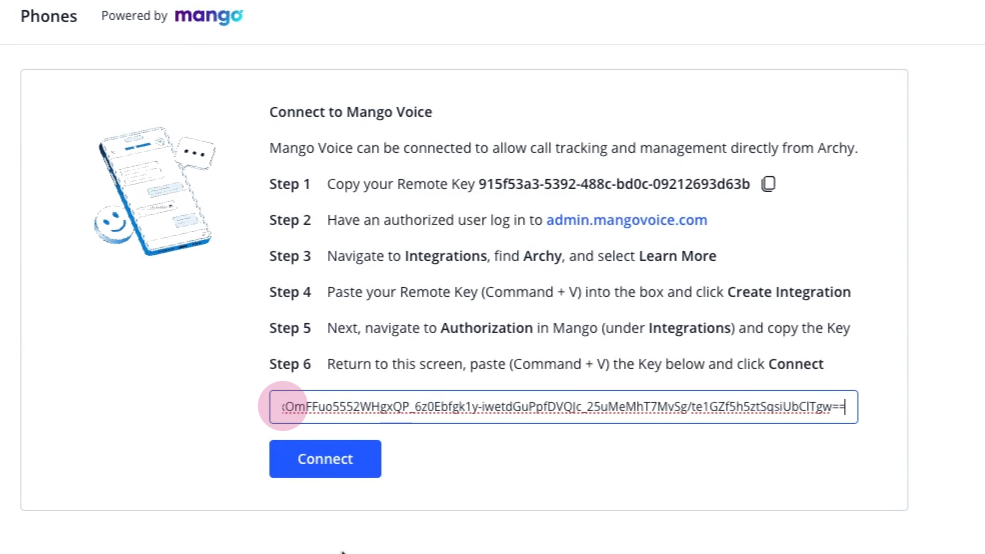Click the mango logo in header
Screen dimensions: 985x554
pyautogui.click(x=209, y=16)
